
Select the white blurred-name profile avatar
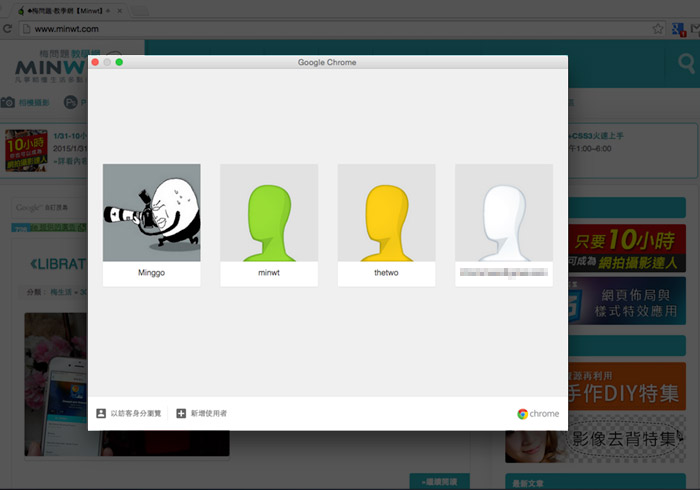504,212
